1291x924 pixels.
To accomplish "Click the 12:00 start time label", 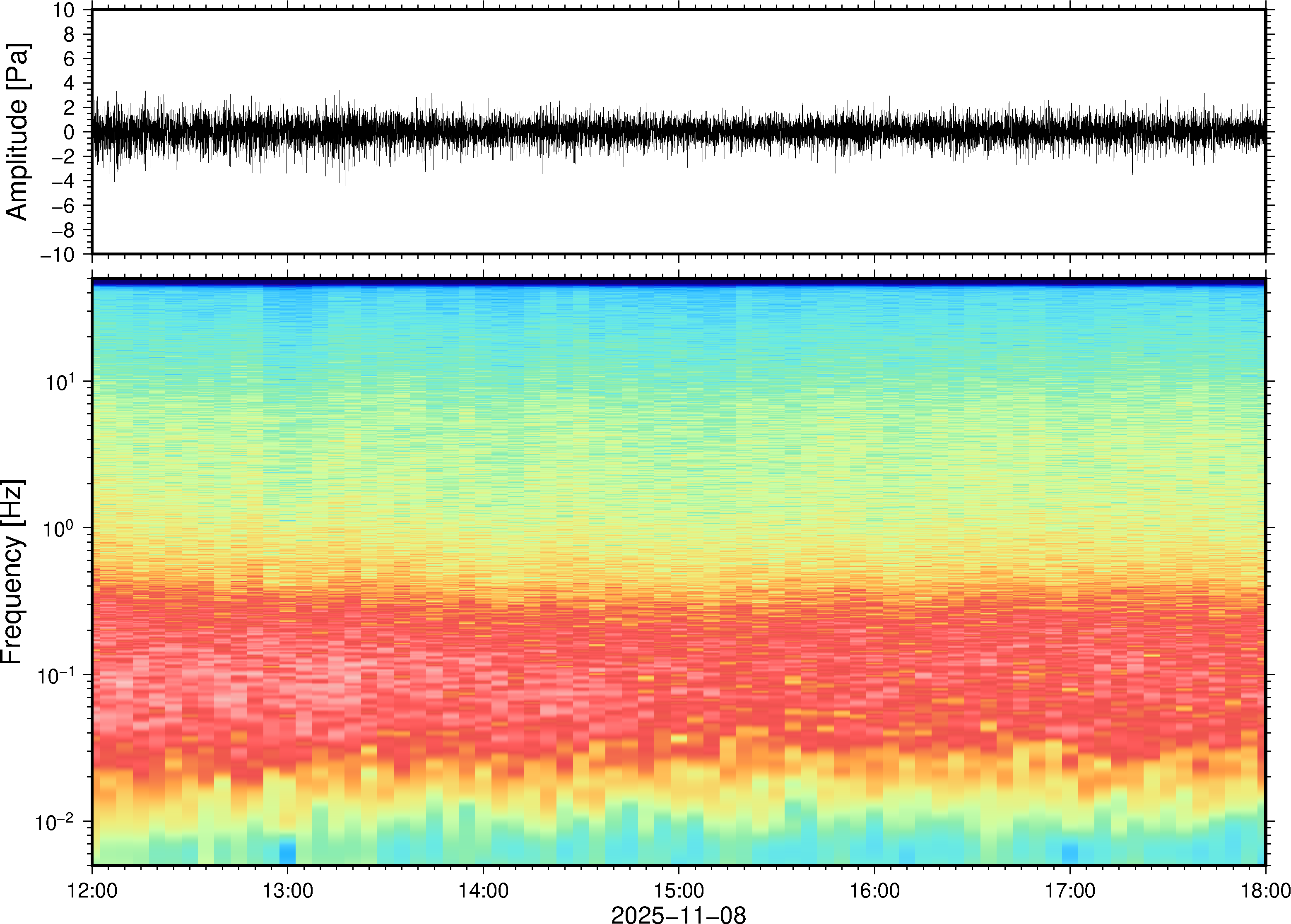I will tap(92, 890).
